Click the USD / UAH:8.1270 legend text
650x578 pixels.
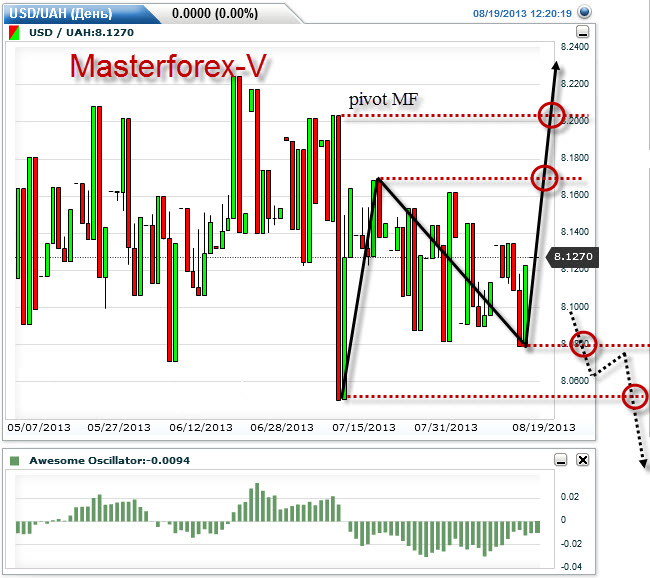[82, 32]
